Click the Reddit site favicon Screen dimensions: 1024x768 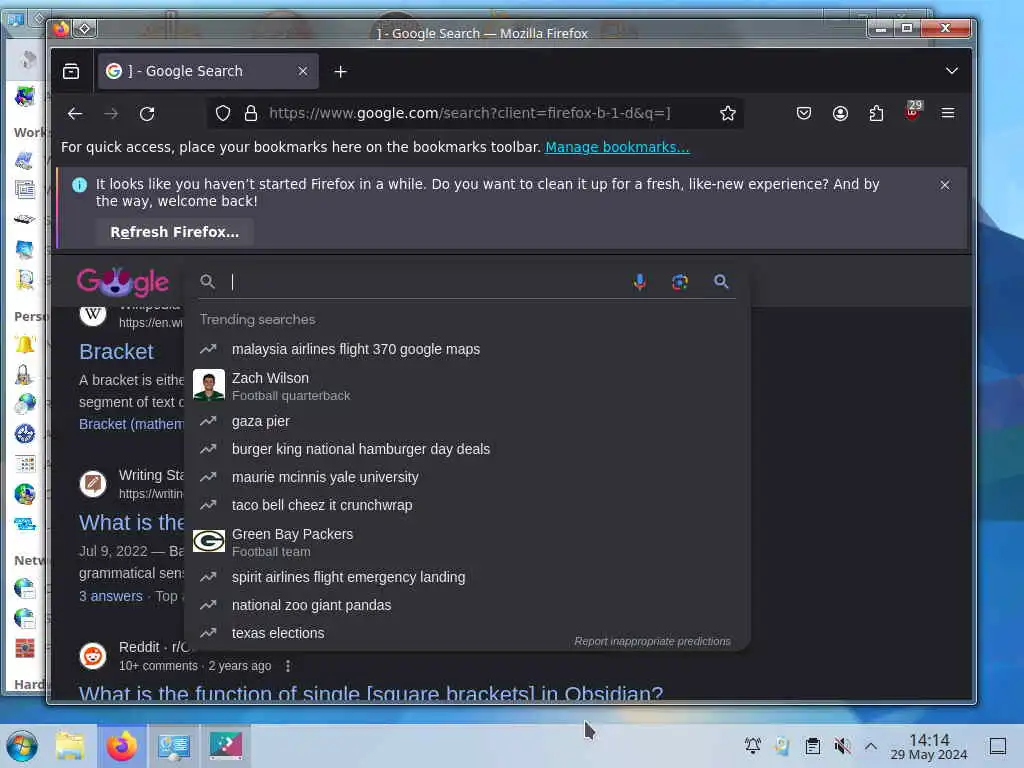[x=93, y=656]
